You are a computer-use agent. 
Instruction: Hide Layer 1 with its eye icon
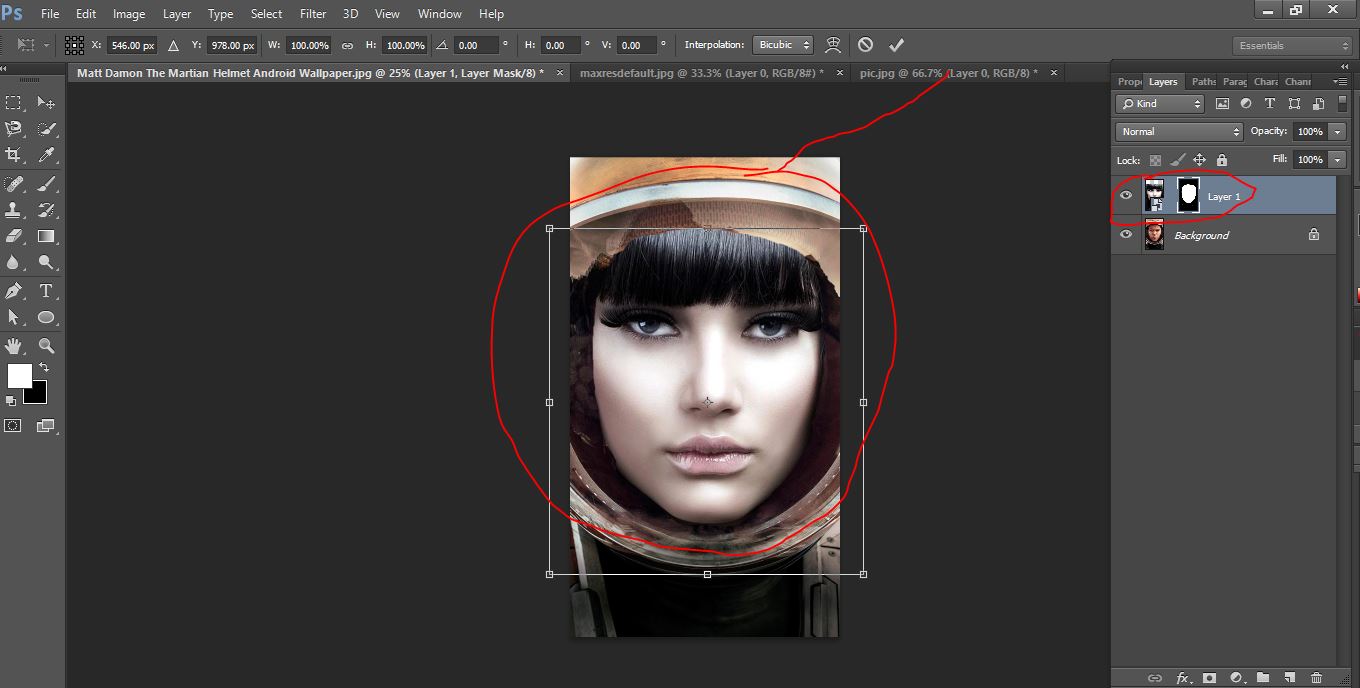[x=1126, y=196]
